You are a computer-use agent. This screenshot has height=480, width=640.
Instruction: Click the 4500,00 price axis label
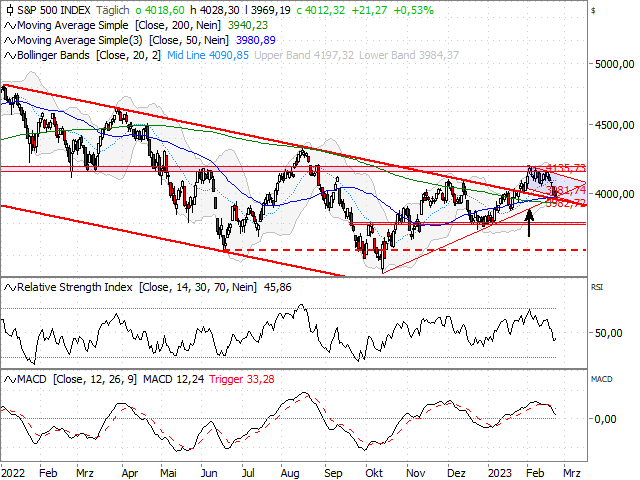click(x=615, y=125)
